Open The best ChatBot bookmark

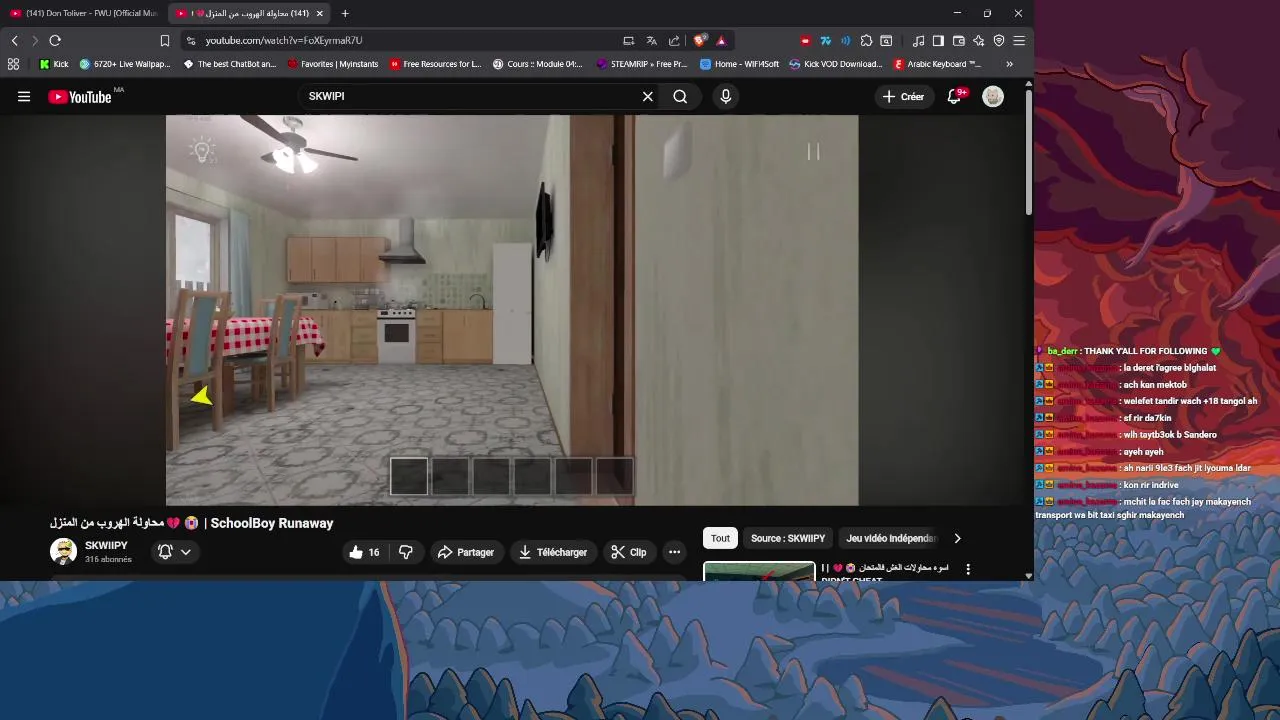(230, 64)
